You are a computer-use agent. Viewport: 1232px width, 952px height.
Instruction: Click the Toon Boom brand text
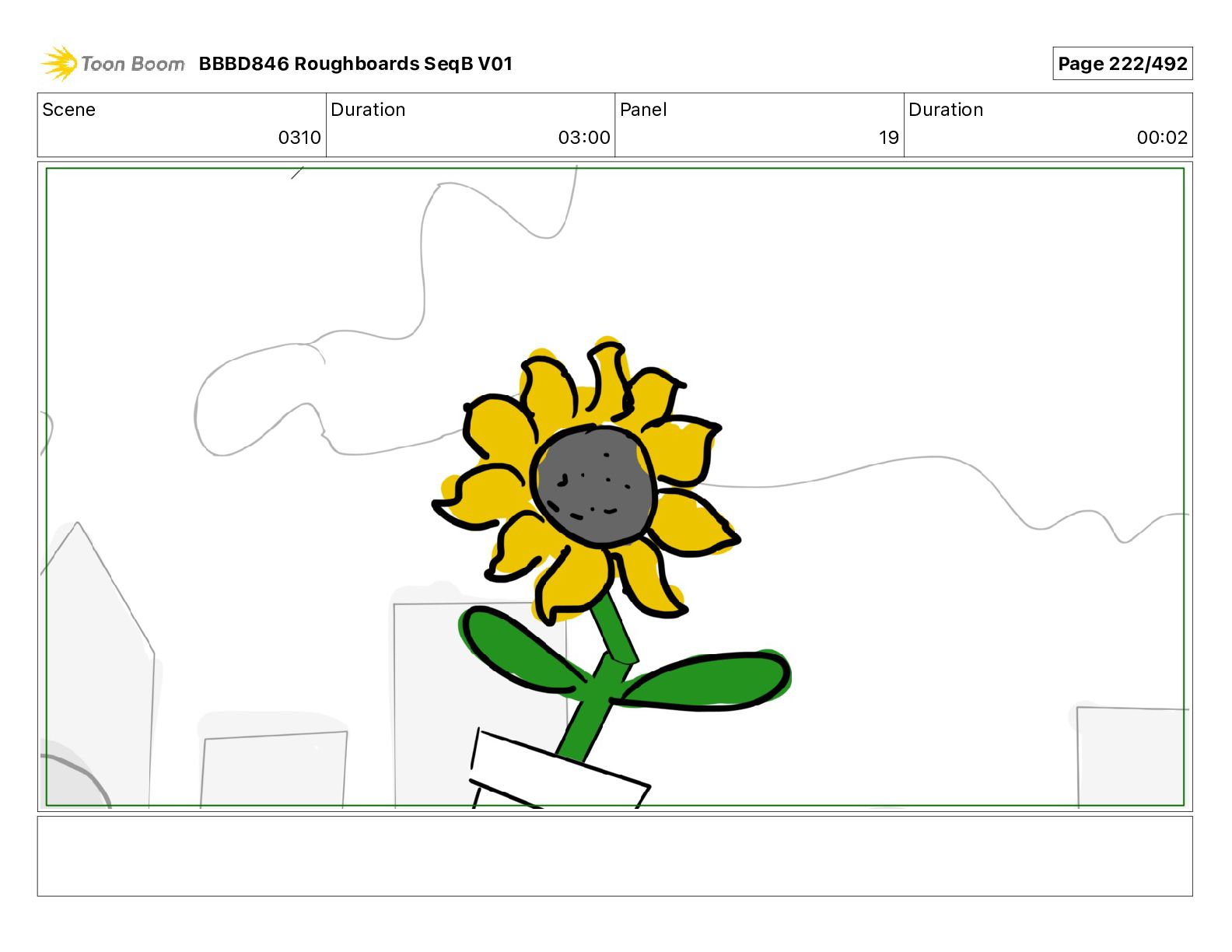[x=133, y=64]
